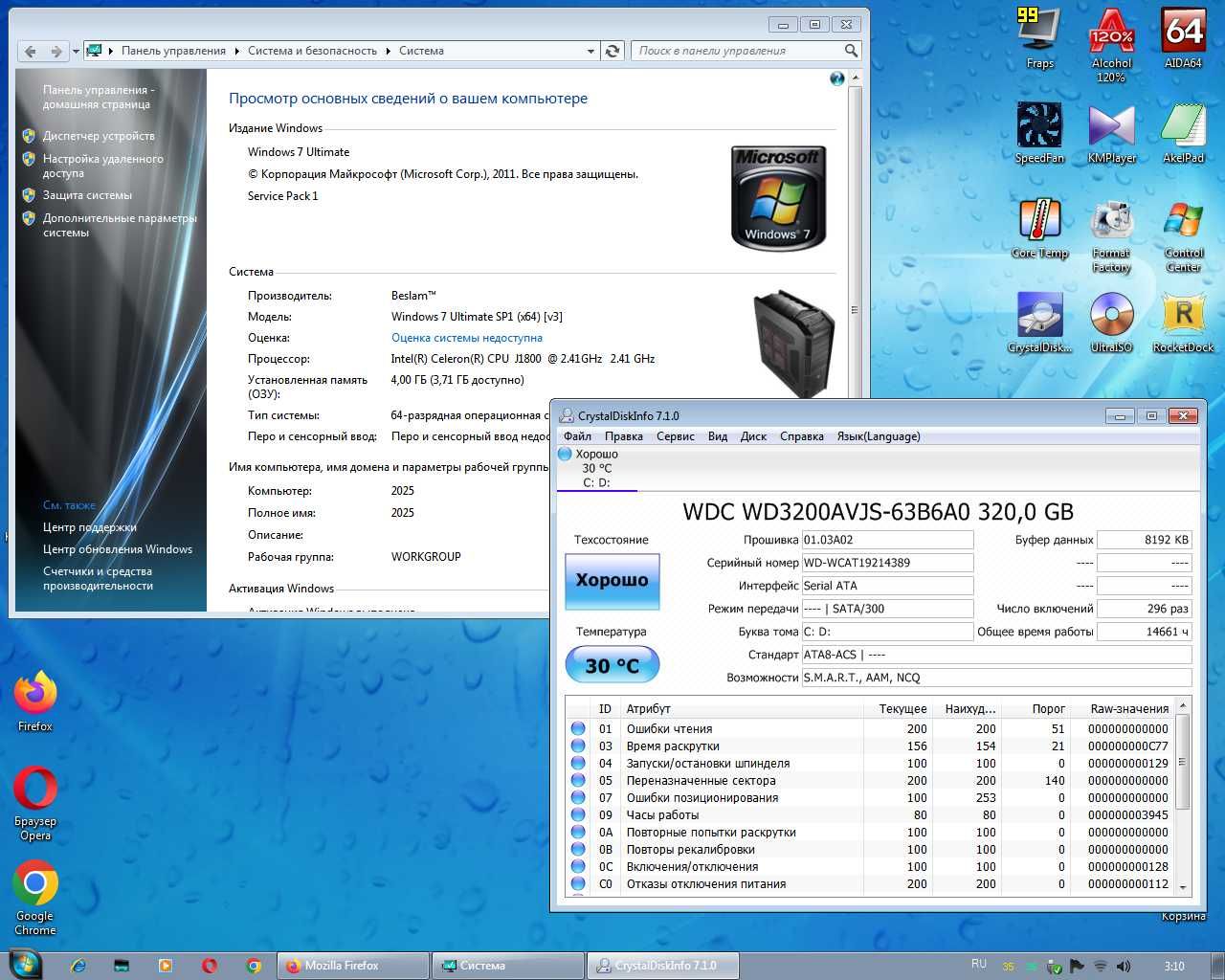Click the network signal tray icon
The width and height of the screenshot is (1225, 980).
[x=1101, y=967]
